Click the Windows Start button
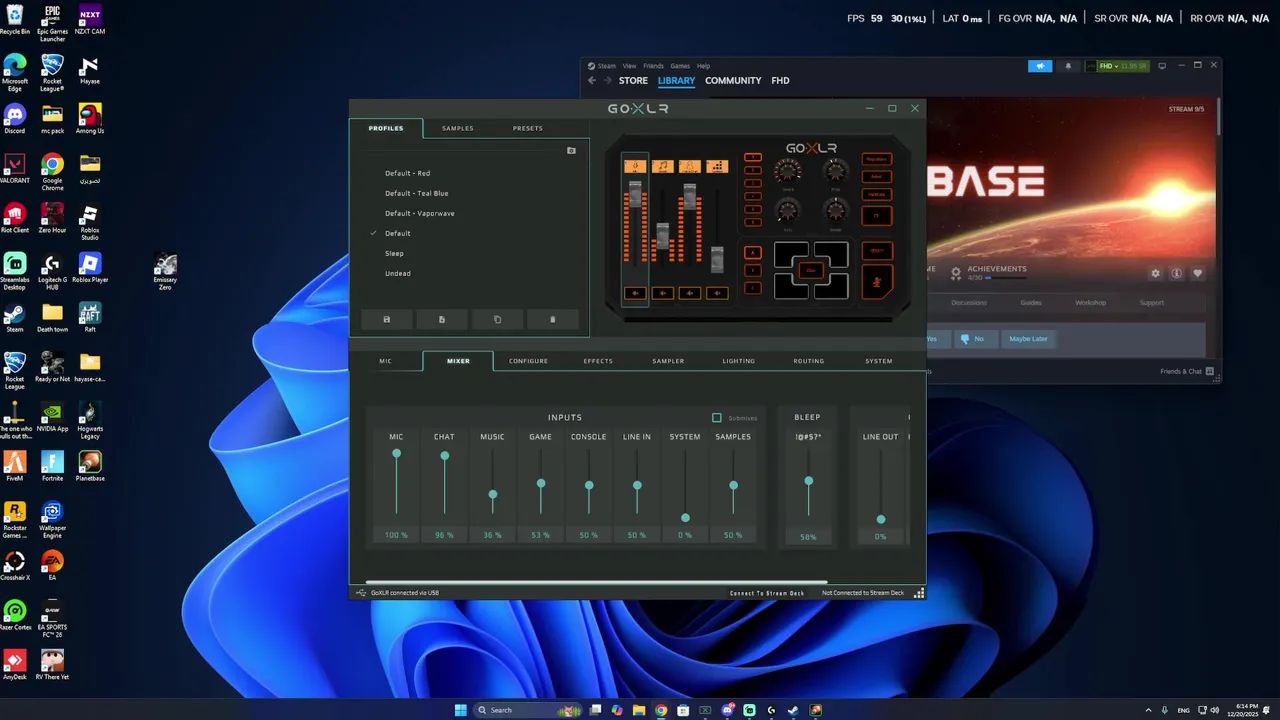1280x720 pixels. (461, 710)
